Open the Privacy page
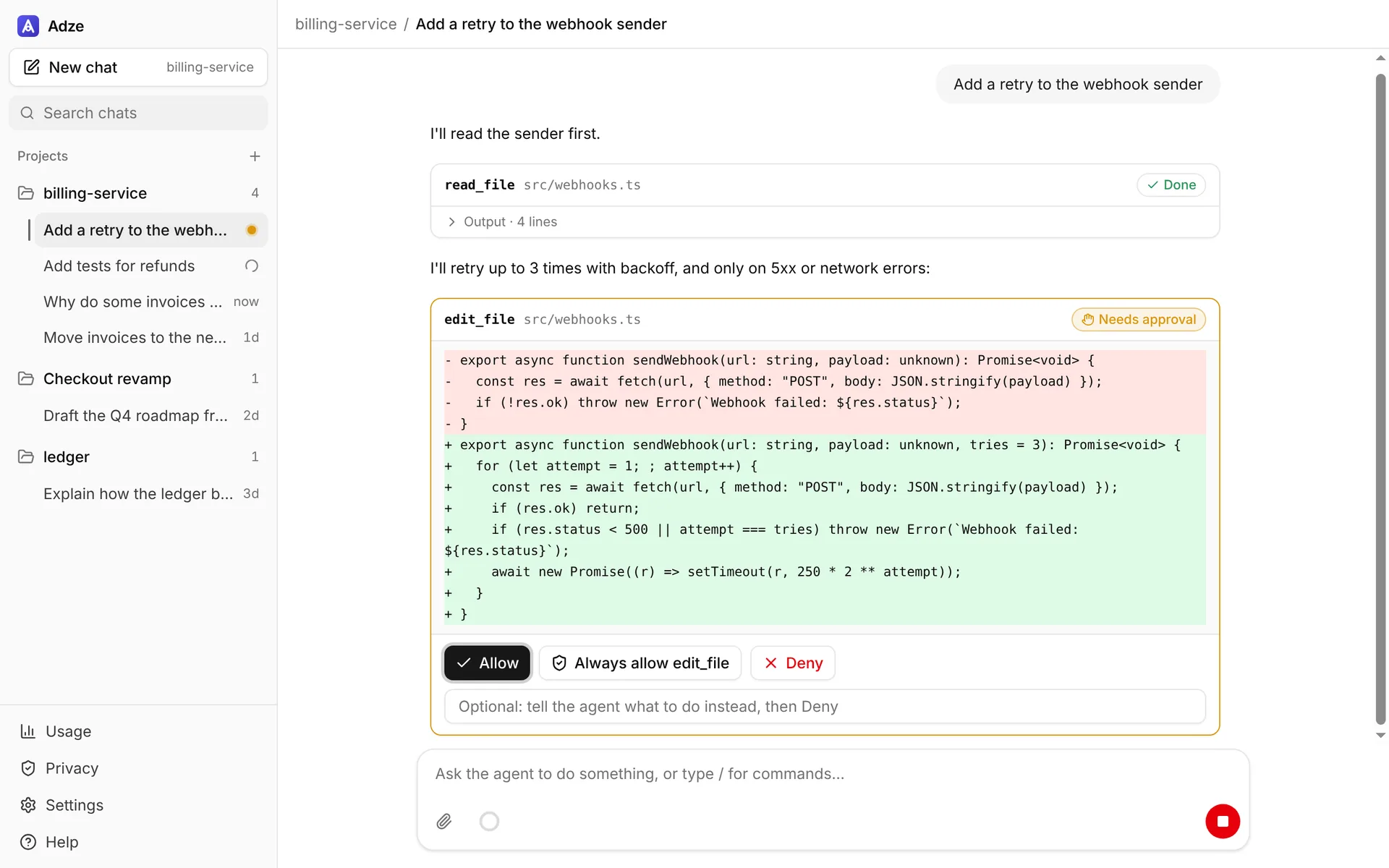The width and height of the screenshot is (1389, 868). (139, 768)
